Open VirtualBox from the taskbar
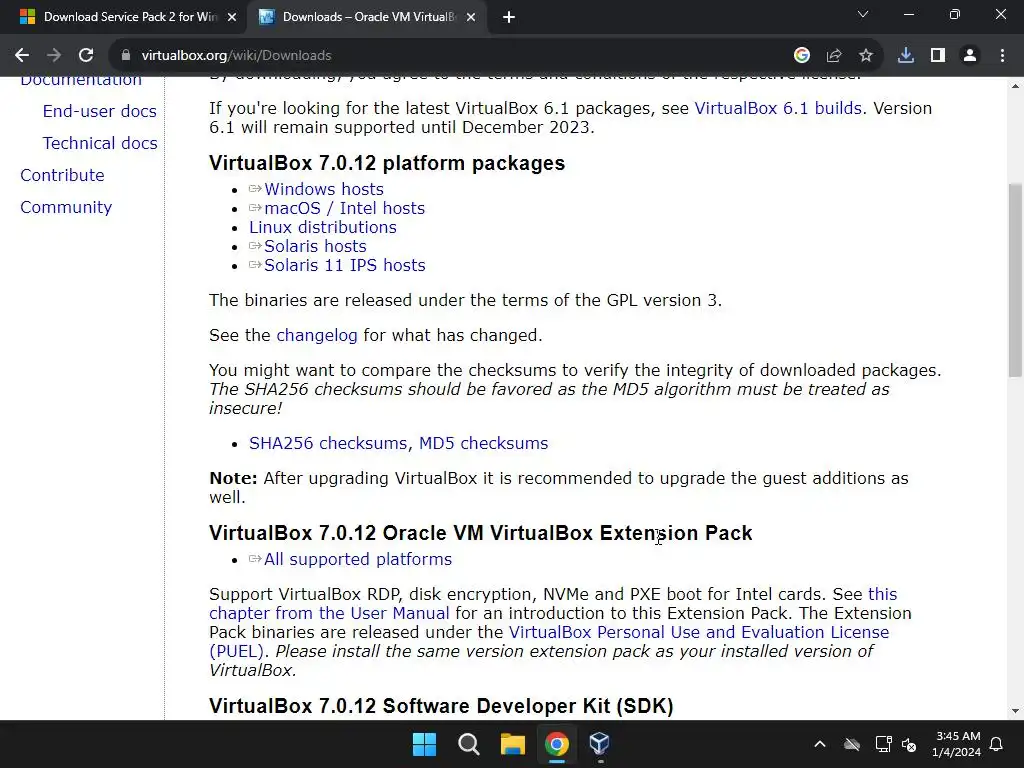 (x=600, y=744)
